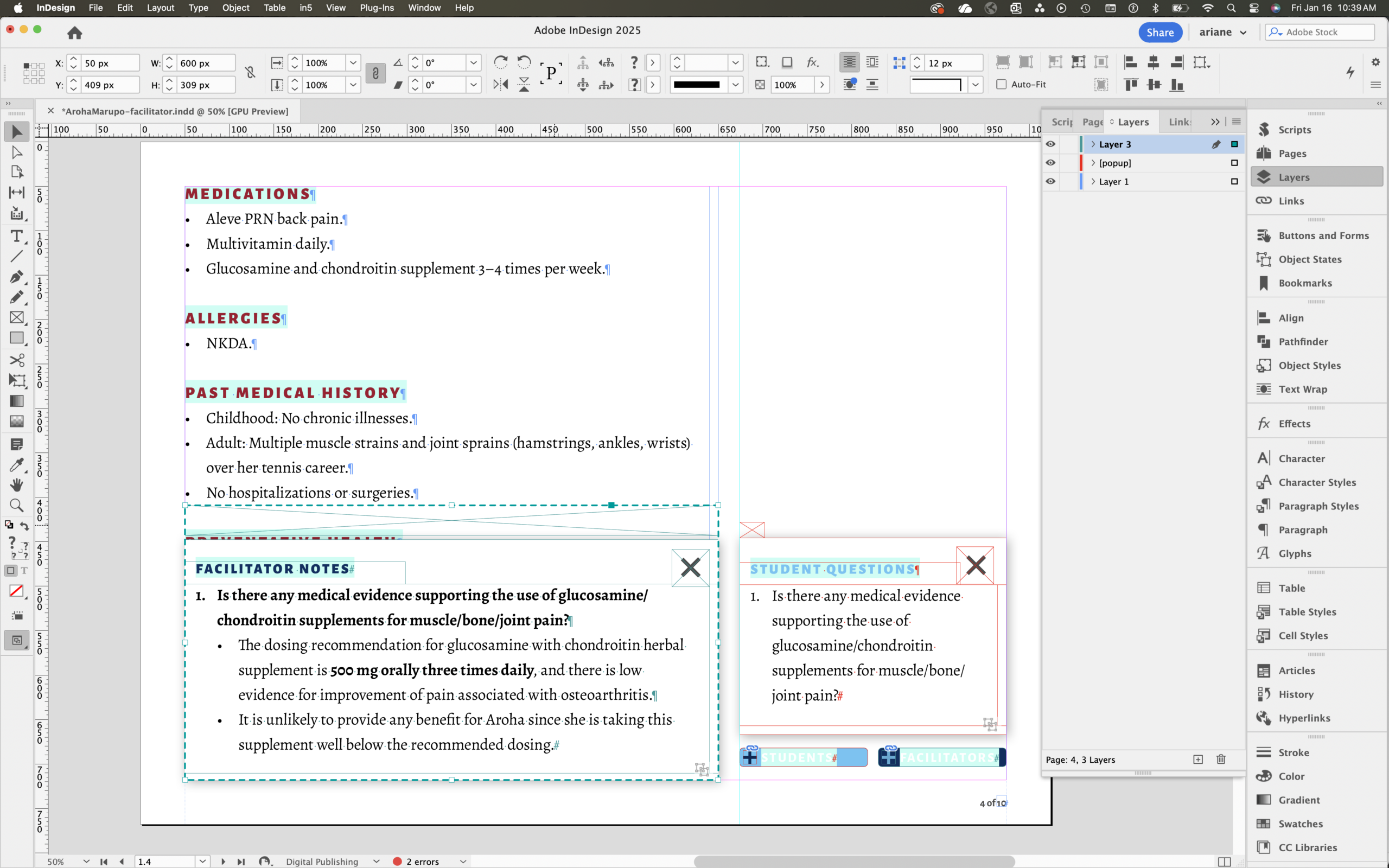Viewport: 1389px width, 868px height.
Task: Hide Layer 3 with eye icon
Action: point(1050,144)
